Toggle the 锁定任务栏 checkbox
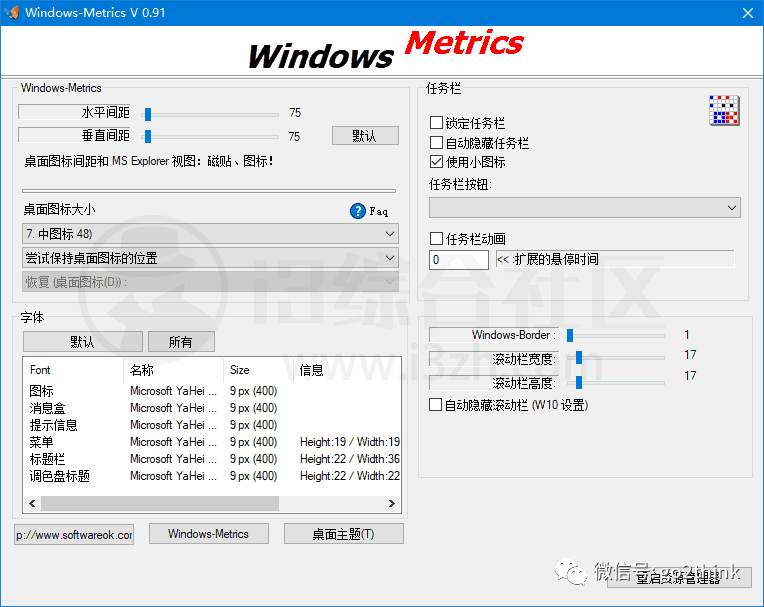 coord(437,122)
